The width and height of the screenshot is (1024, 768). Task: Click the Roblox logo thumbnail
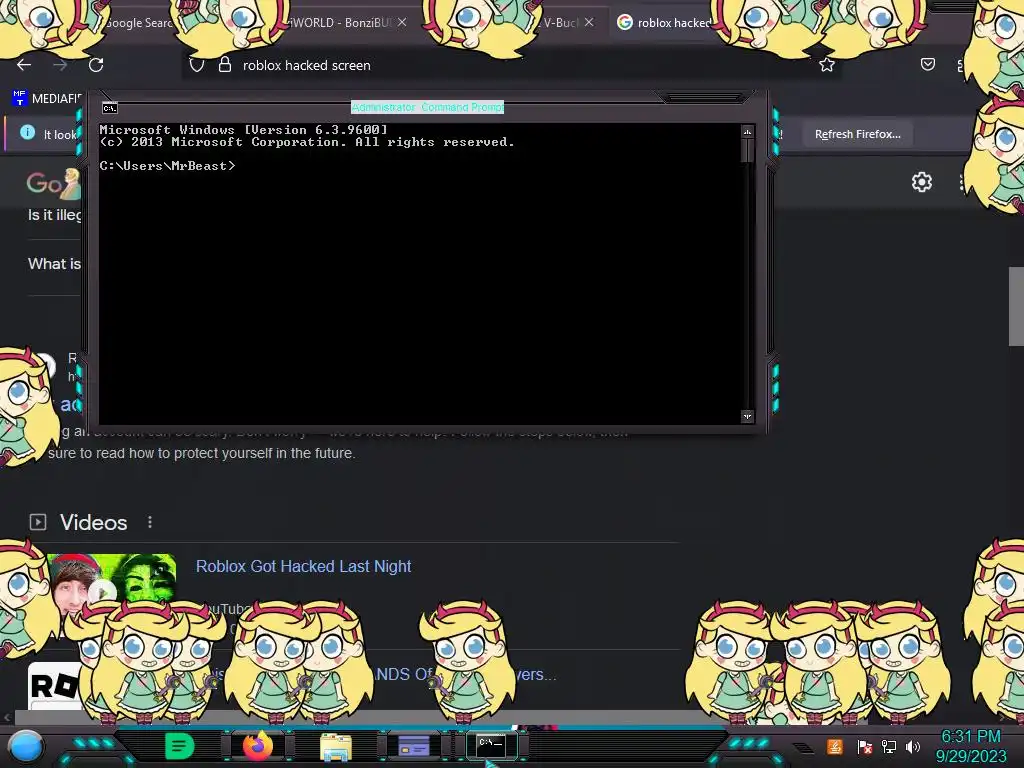tap(55, 686)
